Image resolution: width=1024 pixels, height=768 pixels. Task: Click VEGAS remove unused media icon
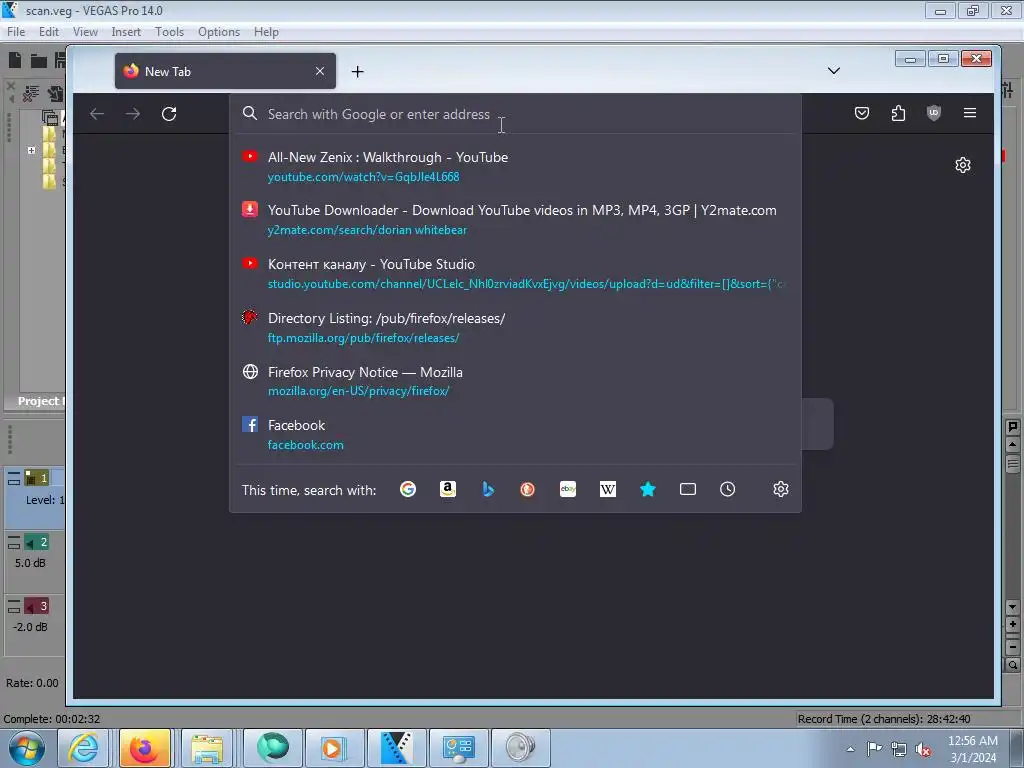(31, 94)
